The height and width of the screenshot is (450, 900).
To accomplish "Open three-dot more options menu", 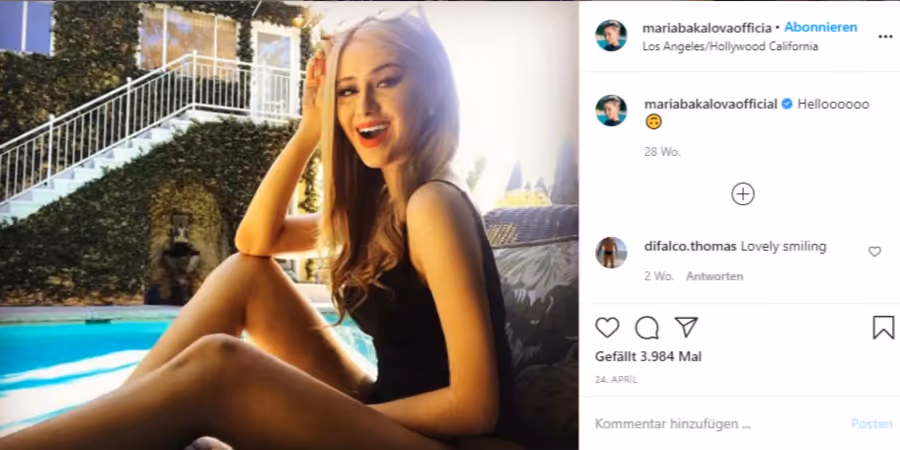I will pos(885,37).
